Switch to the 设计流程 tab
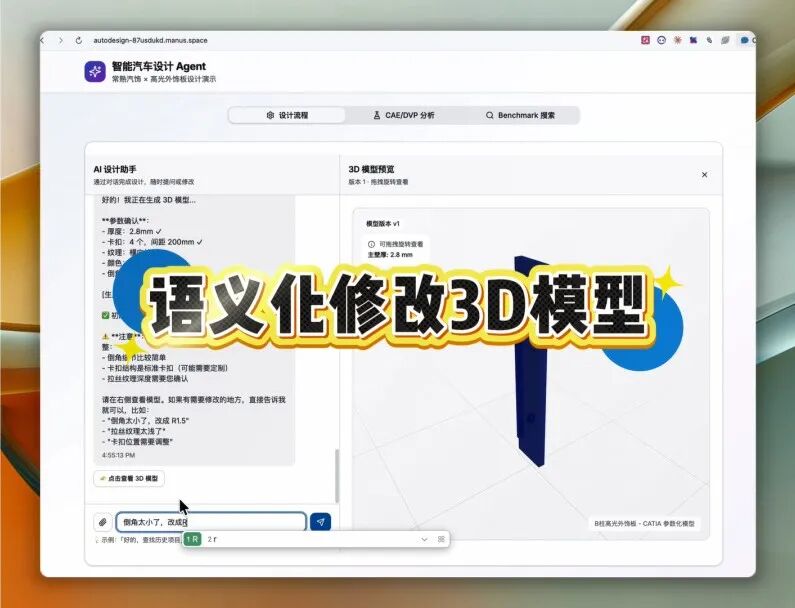 pos(287,115)
